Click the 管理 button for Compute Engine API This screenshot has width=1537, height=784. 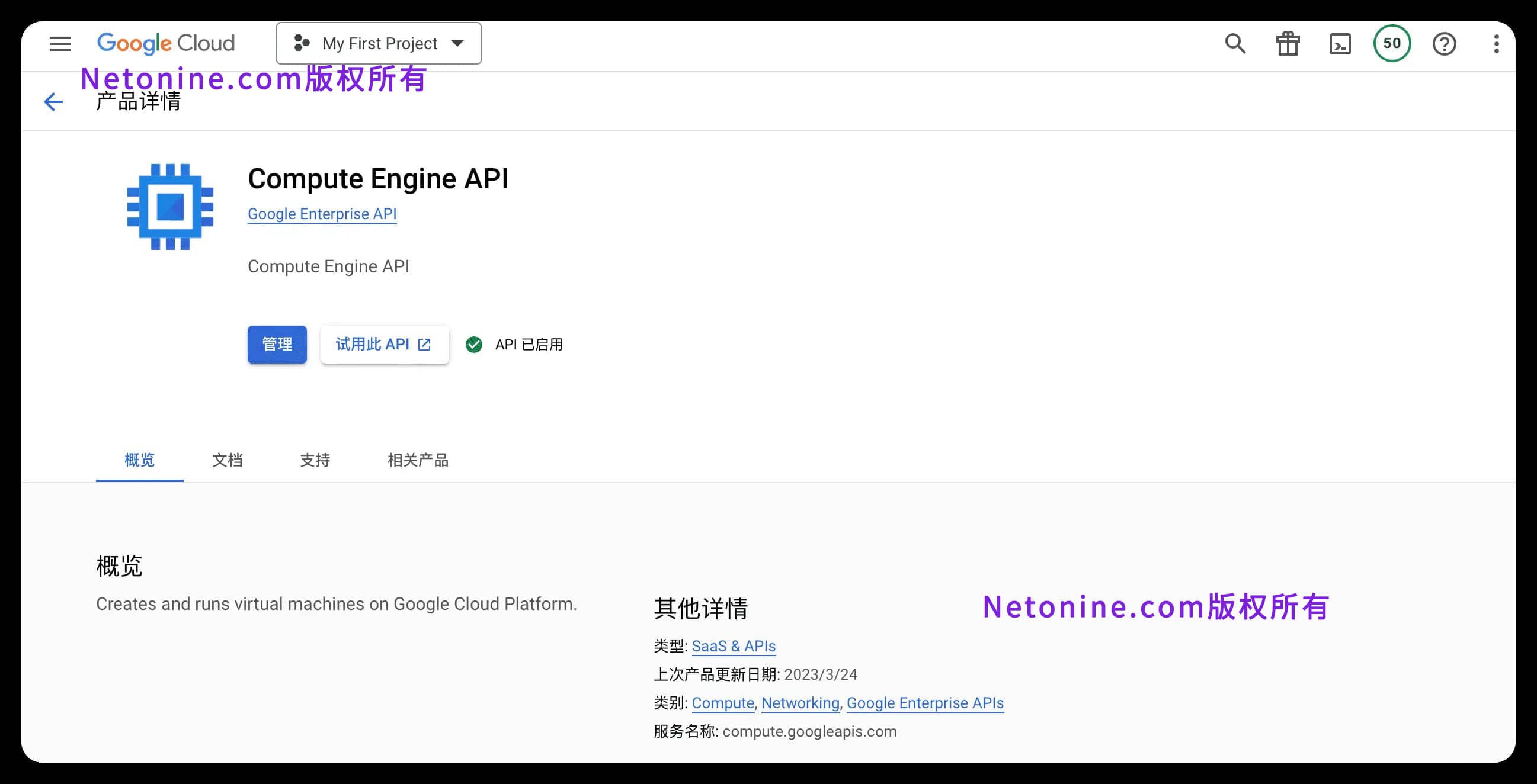tap(278, 343)
